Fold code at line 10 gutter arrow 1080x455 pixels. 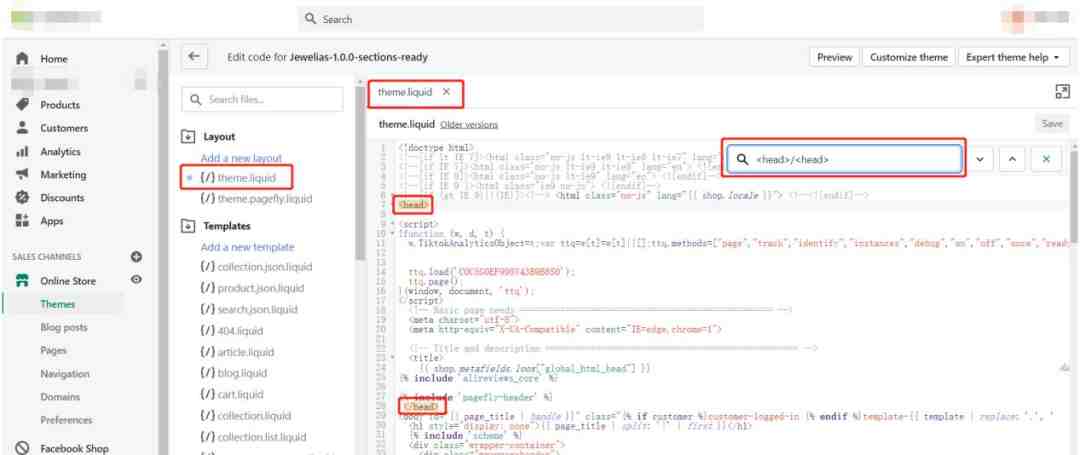(x=393, y=234)
